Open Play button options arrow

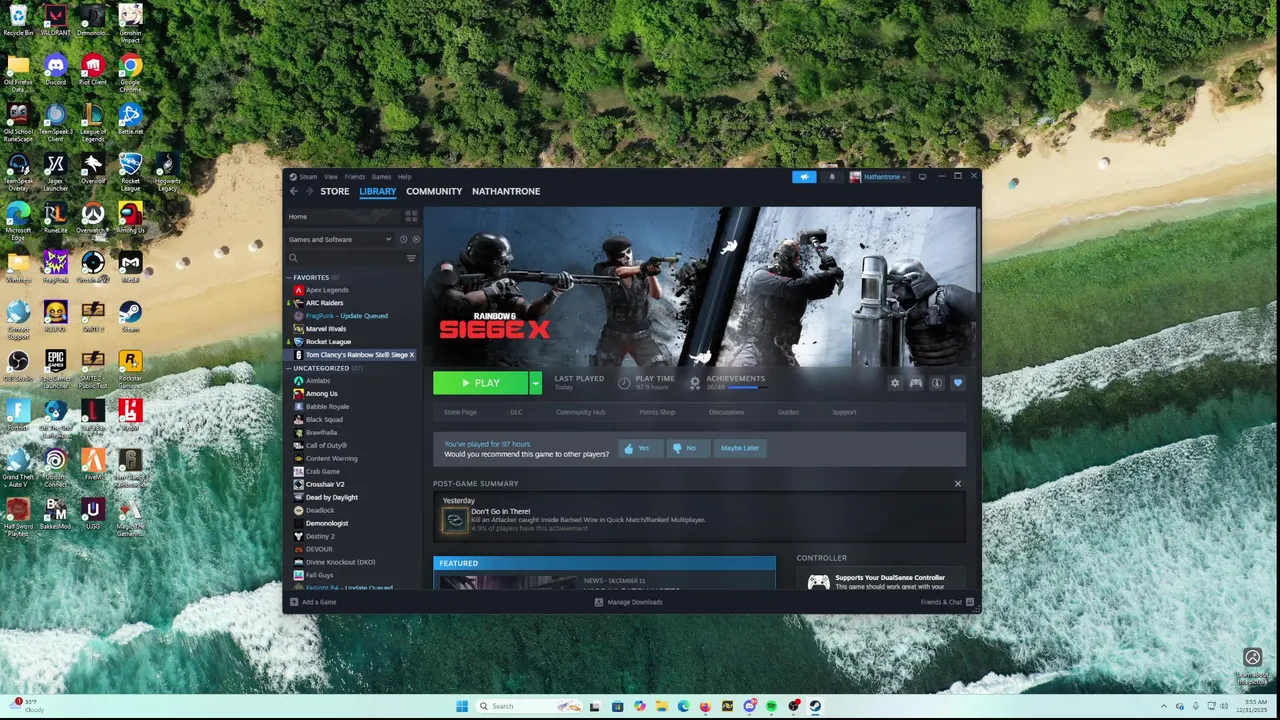point(535,383)
